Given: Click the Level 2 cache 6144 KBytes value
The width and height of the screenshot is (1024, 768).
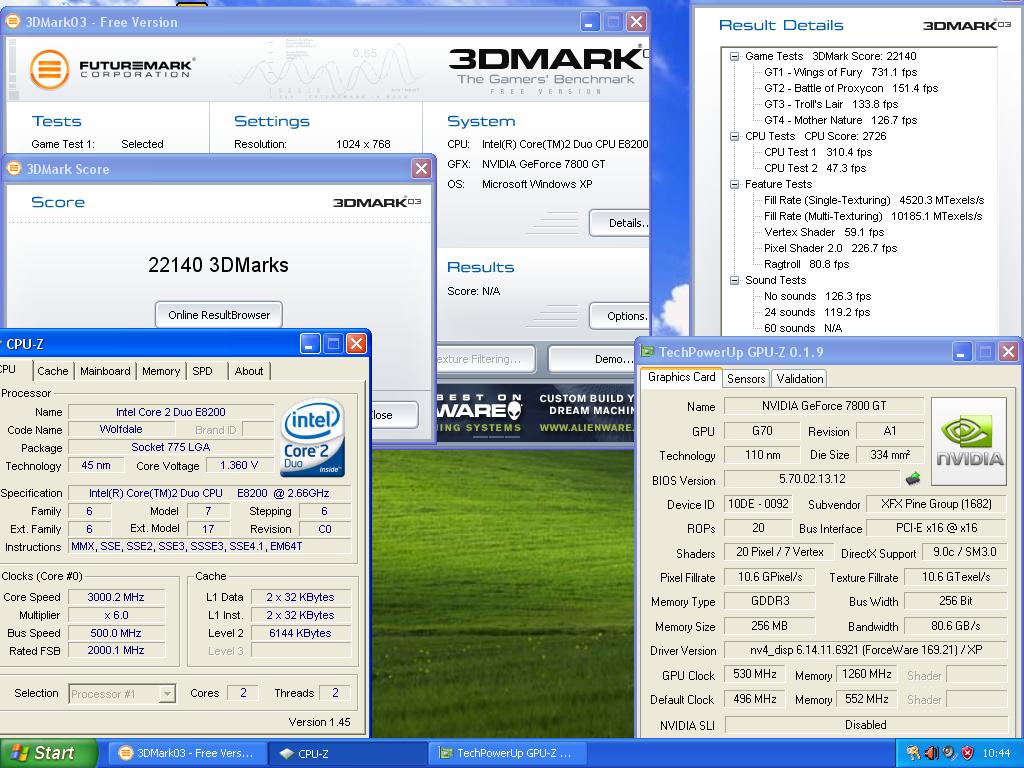Looking at the screenshot, I should (300, 633).
